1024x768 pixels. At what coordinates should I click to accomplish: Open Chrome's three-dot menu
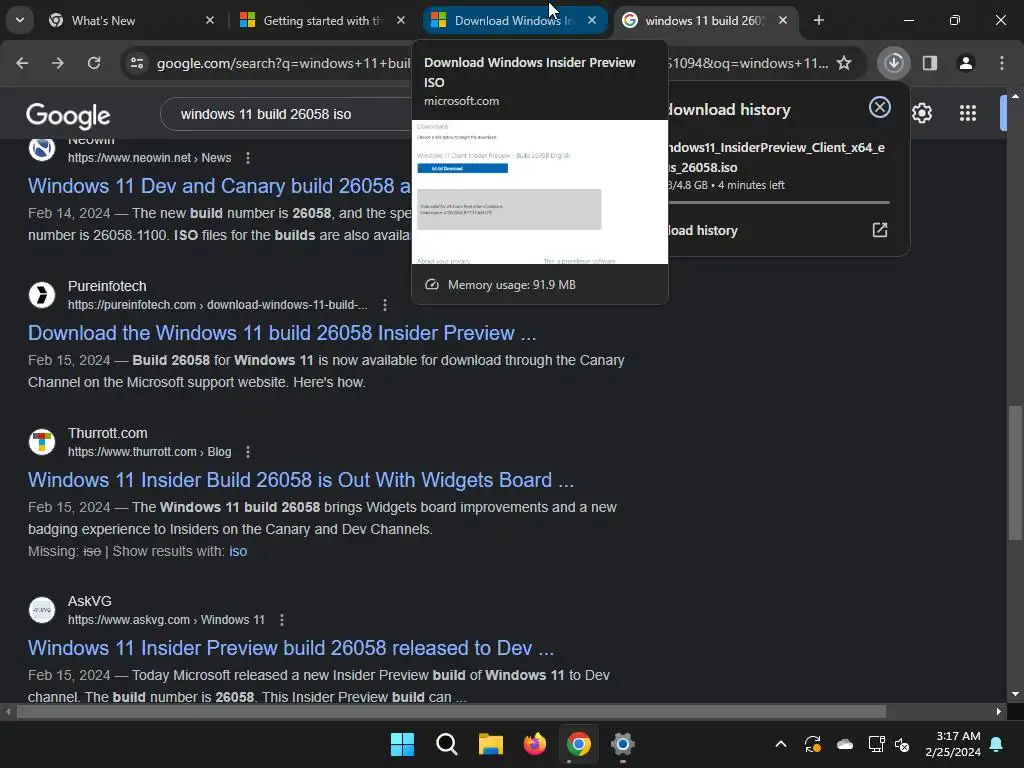[1002, 63]
